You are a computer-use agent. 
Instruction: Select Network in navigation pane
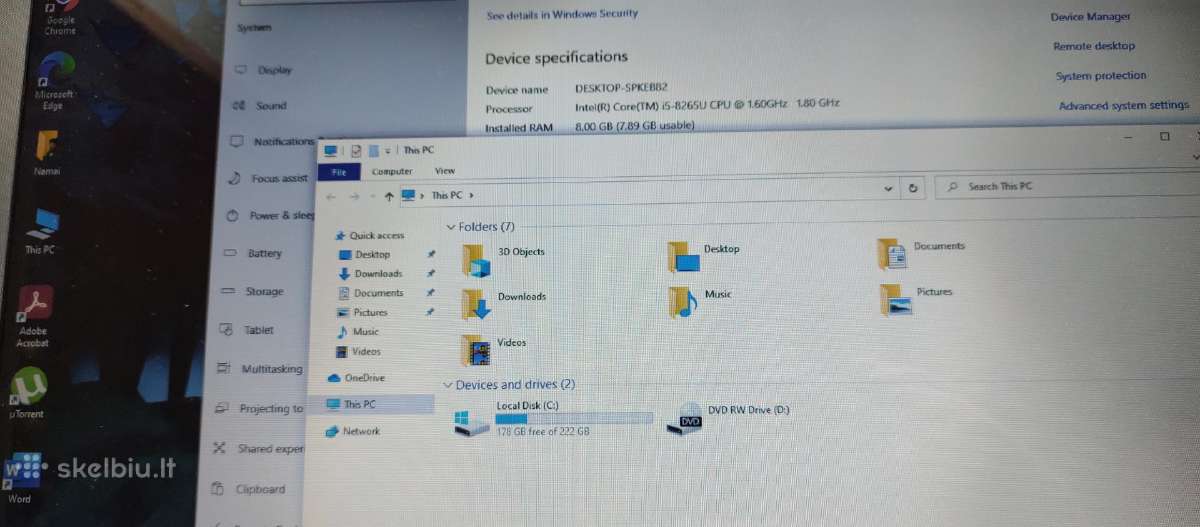(x=353, y=431)
